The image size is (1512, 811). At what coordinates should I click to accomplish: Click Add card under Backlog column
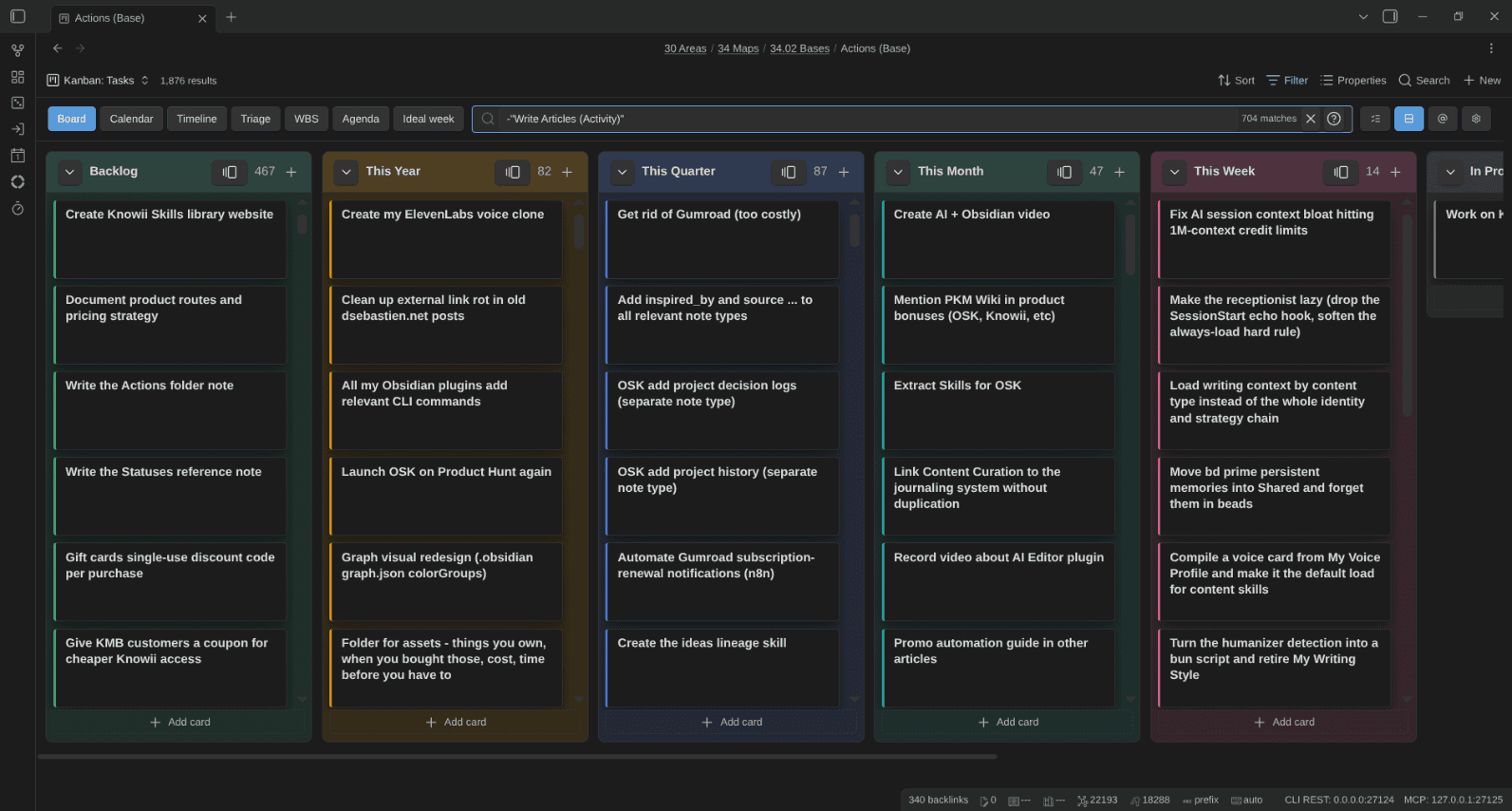(179, 723)
